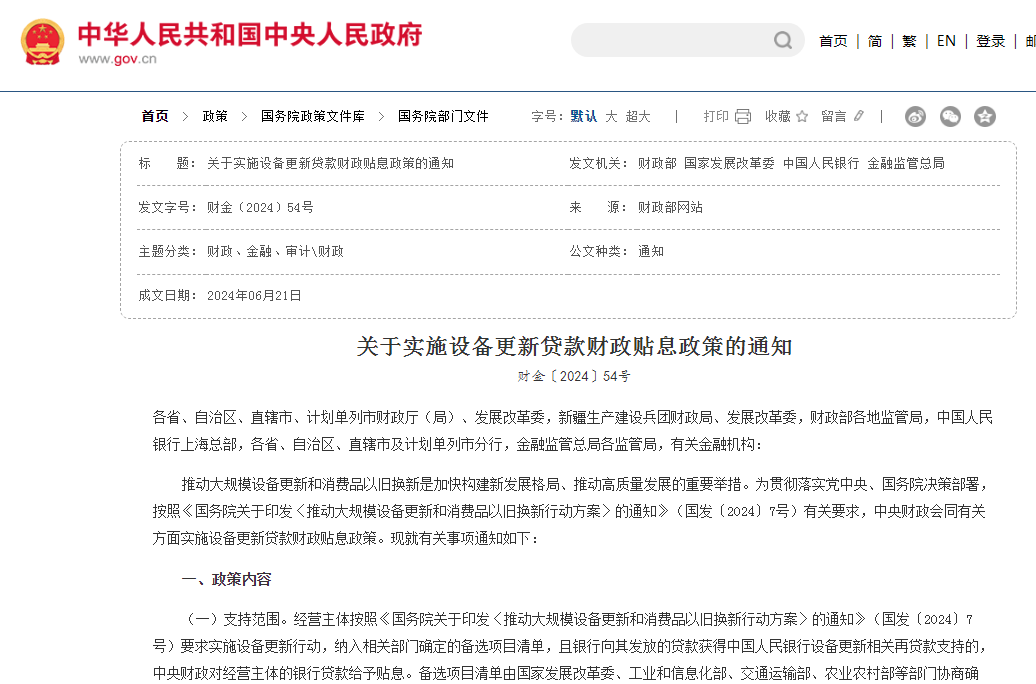The image size is (1036, 684).
Task: Share to QZone star icon
Action: (x=985, y=116)
